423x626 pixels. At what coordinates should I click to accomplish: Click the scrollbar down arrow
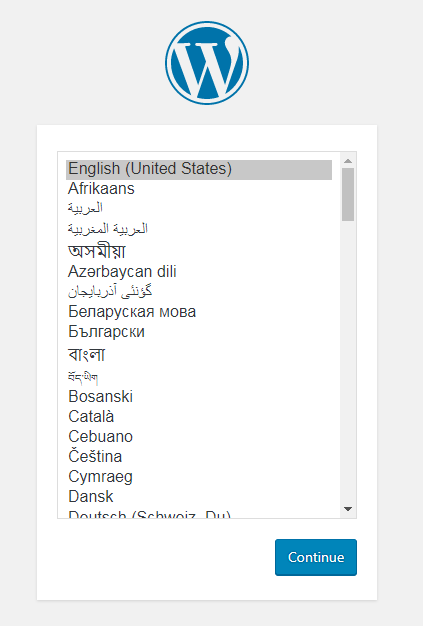[x=348, y=509]
